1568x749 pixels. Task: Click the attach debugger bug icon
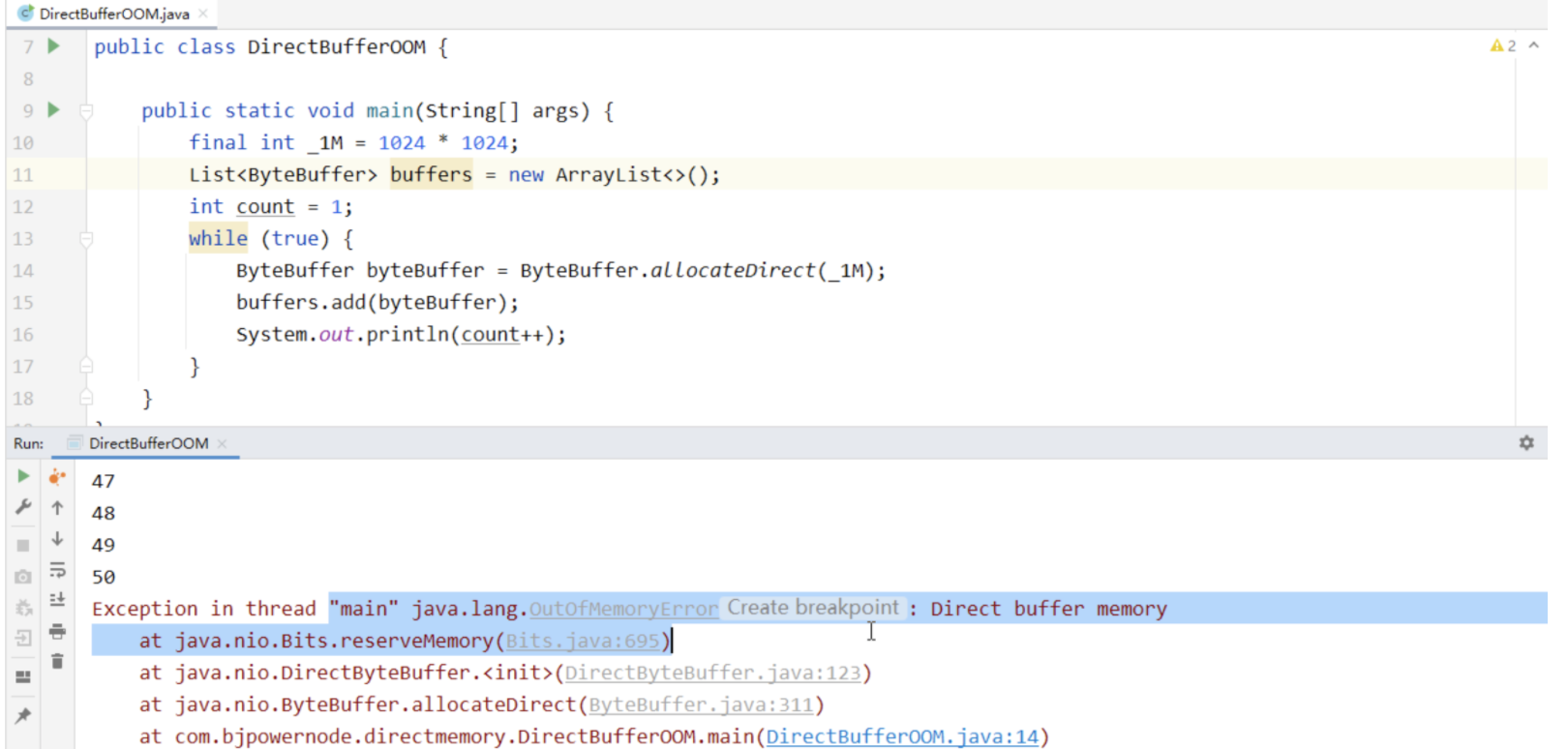pos(23,608)
